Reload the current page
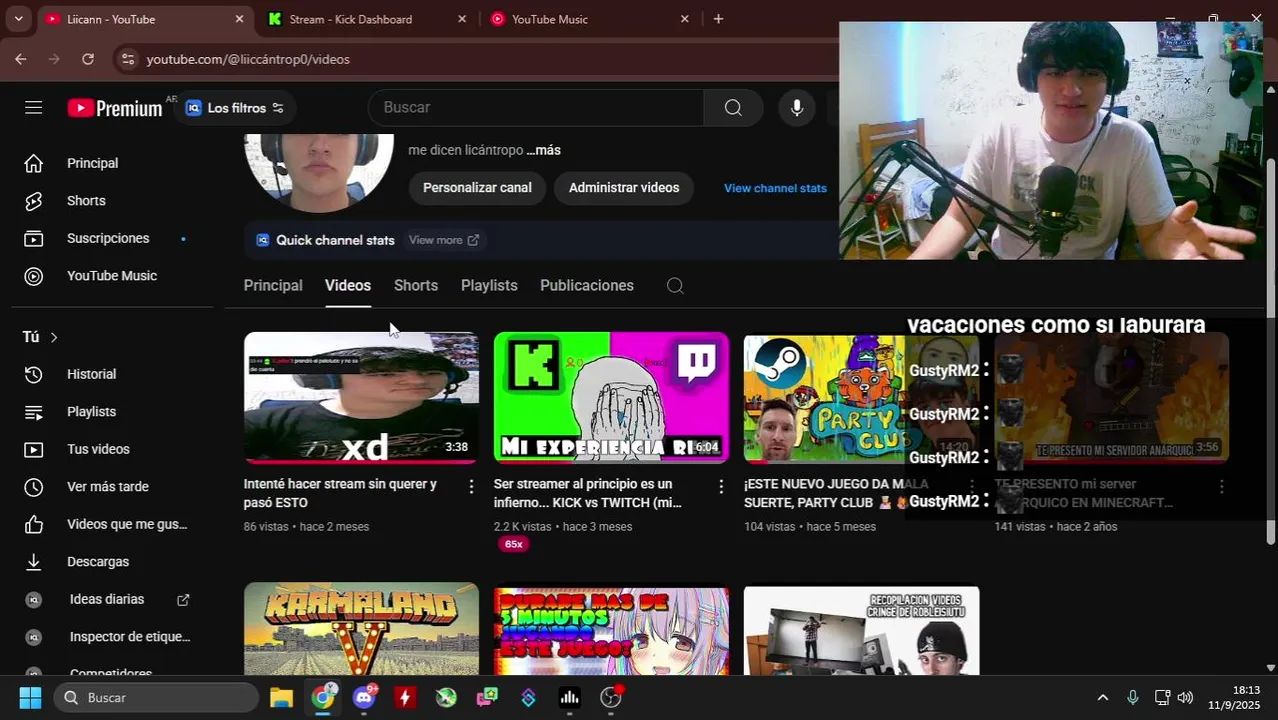This screenshot has height=720, width=1278. [88, 59]
